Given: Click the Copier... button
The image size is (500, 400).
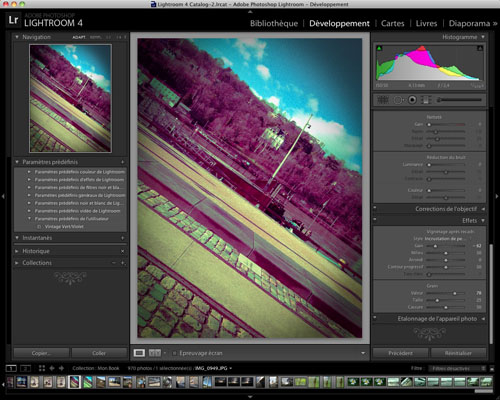Looking at the screenshot, I should (x=41, y=353).
